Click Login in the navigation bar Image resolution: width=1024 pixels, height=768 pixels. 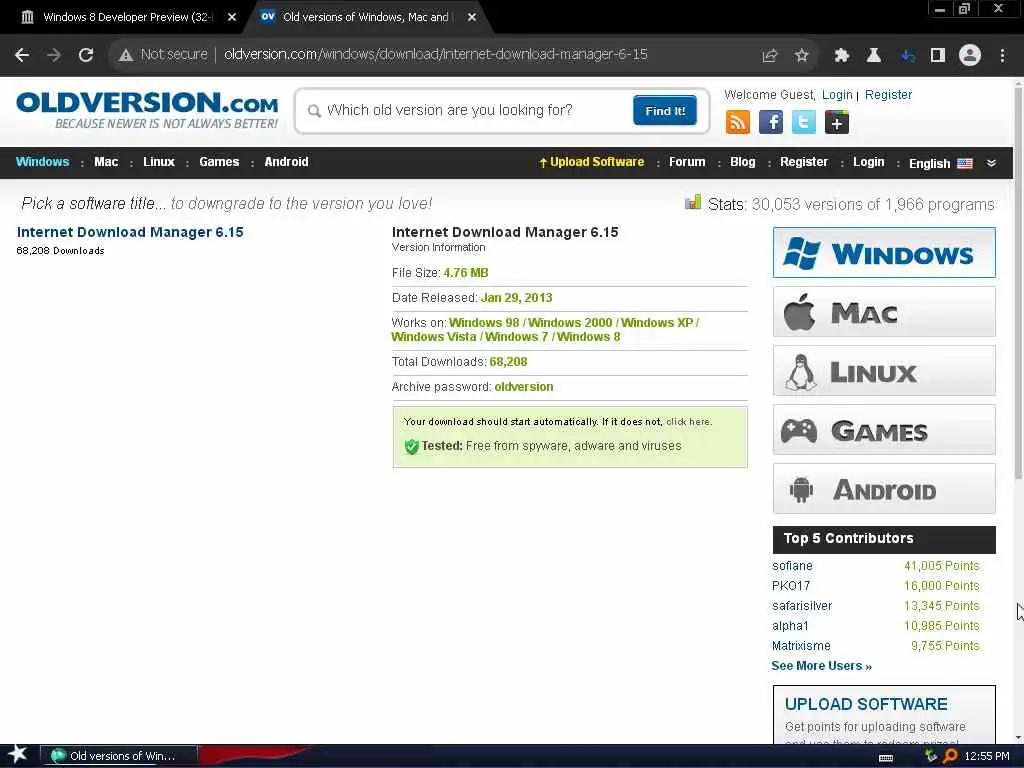[869, 162]
